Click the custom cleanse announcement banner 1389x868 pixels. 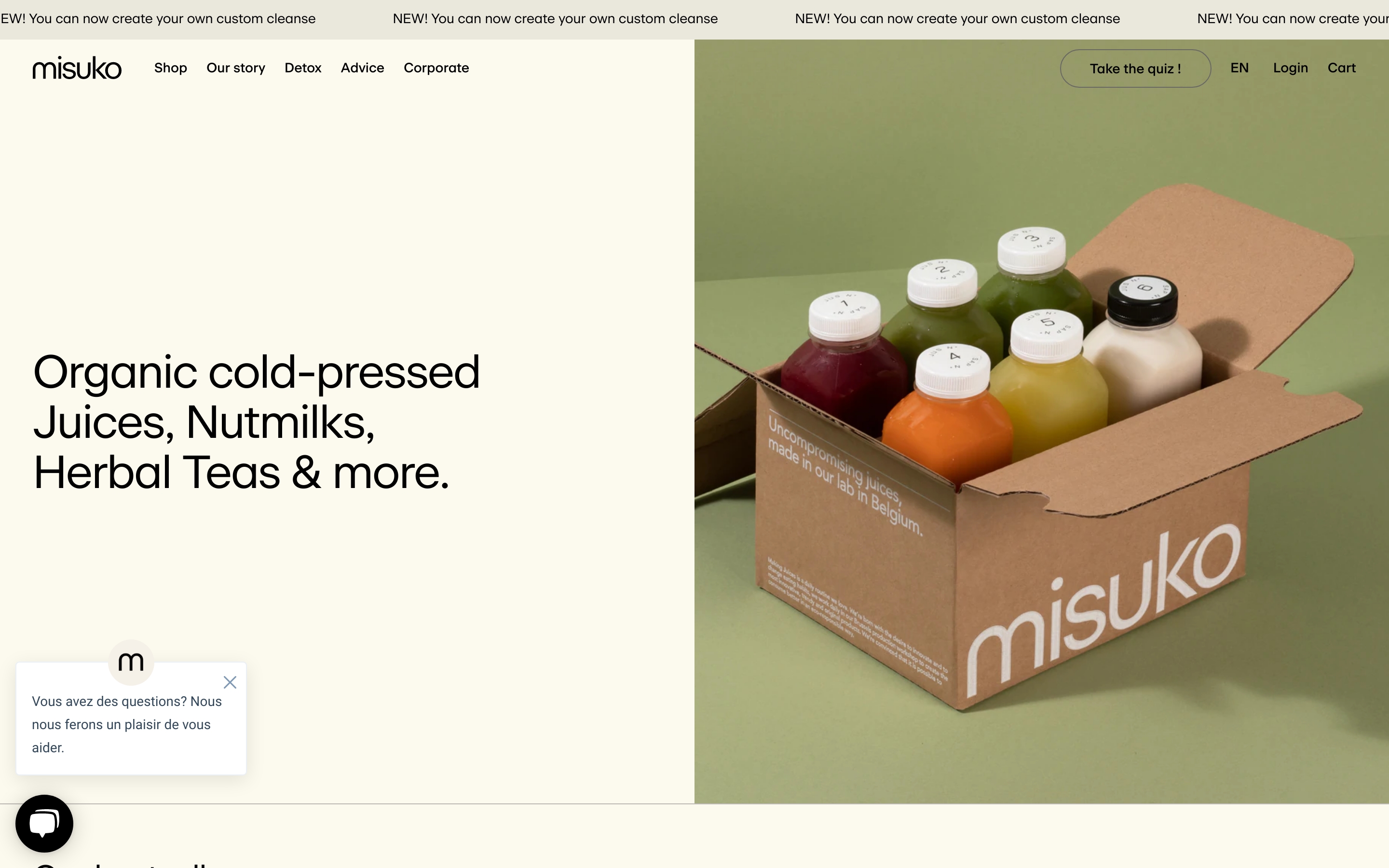pyautogui.click(x=694, y=19)
